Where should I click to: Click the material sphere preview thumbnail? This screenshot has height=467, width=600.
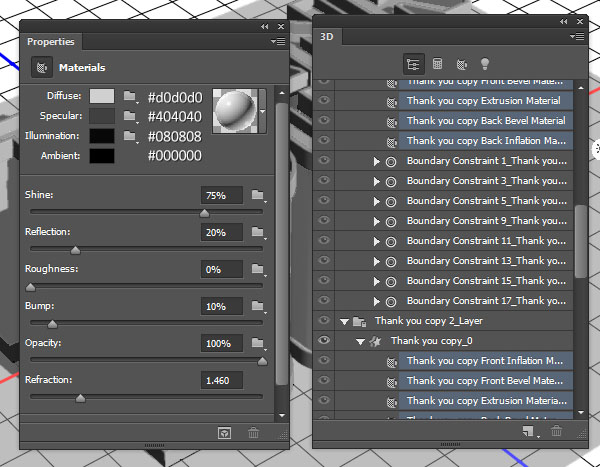pos(235,111)
